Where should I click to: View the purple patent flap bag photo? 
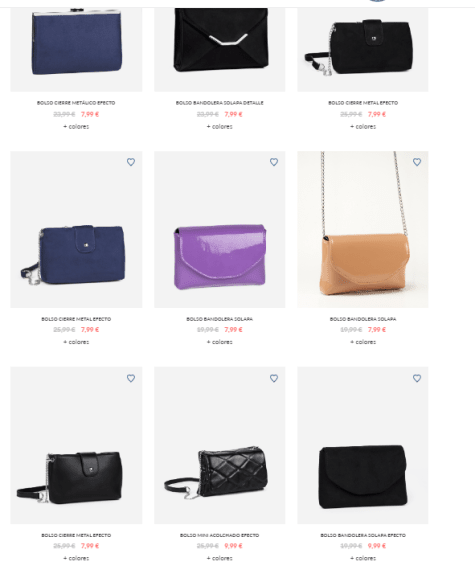(x=220, y=229)
